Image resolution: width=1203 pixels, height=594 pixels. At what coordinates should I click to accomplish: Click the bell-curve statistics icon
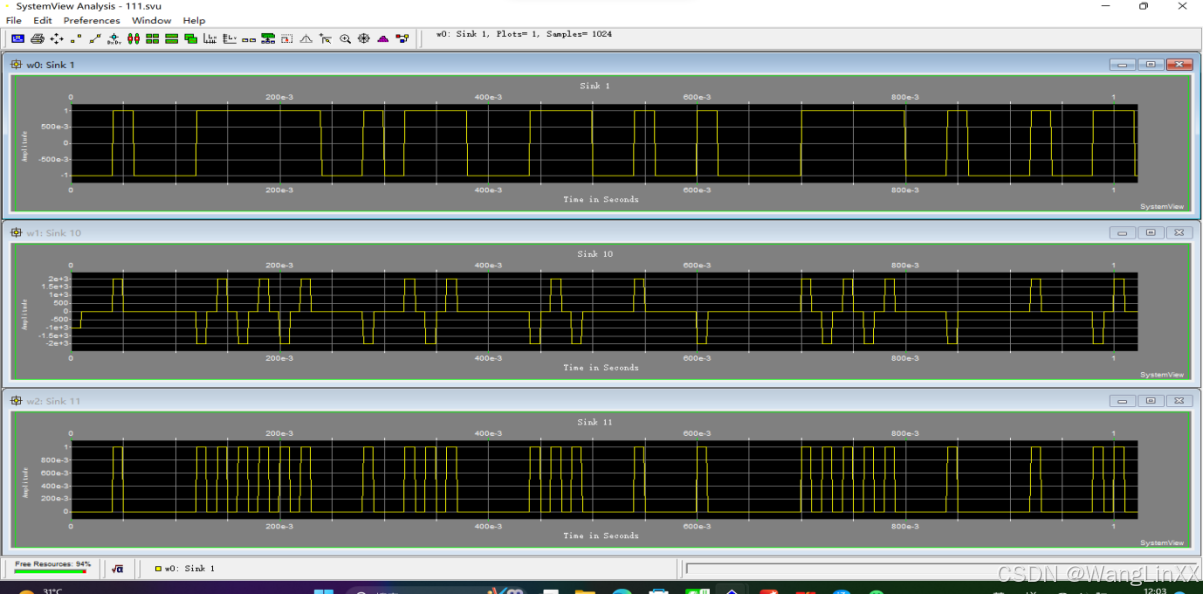(x=306, y=39)
